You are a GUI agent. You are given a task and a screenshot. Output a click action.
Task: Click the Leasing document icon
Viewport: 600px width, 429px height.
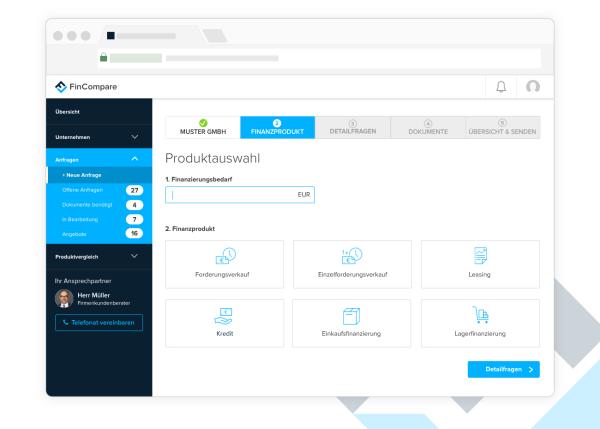tap(480, 256)
